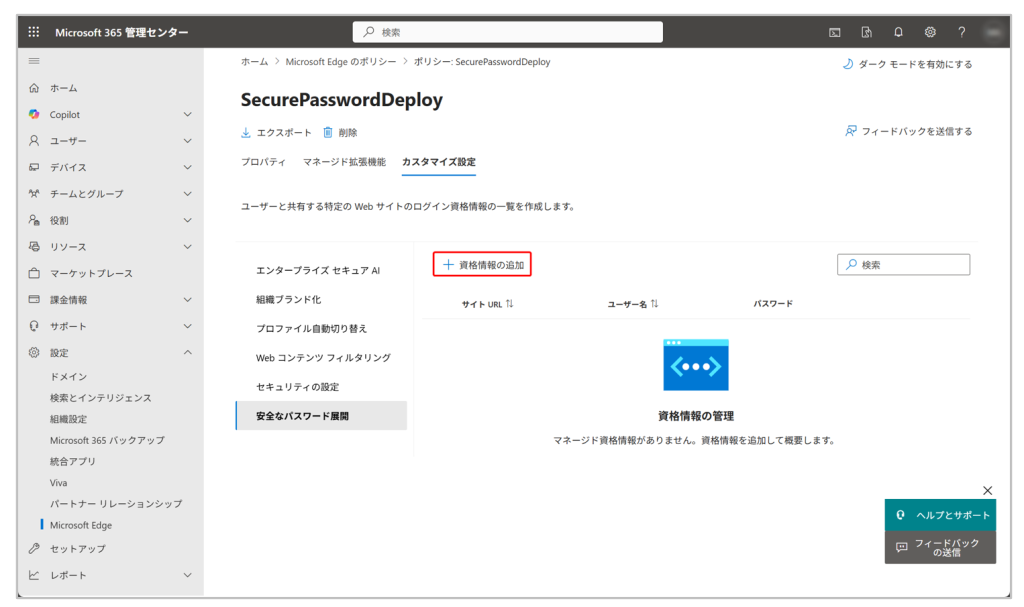Expand the サポート menu chevron

187,326
